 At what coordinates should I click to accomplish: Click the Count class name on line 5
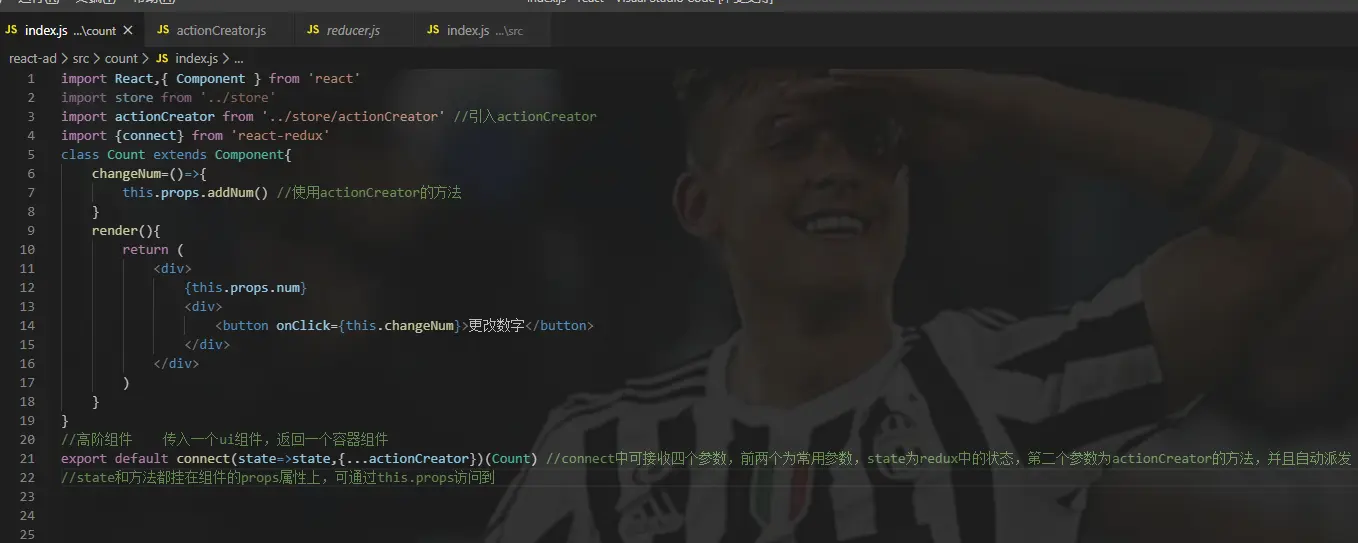(x=126, y=155)
